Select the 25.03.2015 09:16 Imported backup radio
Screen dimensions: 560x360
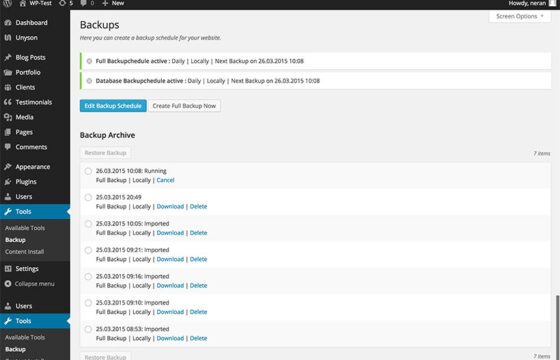88,277
